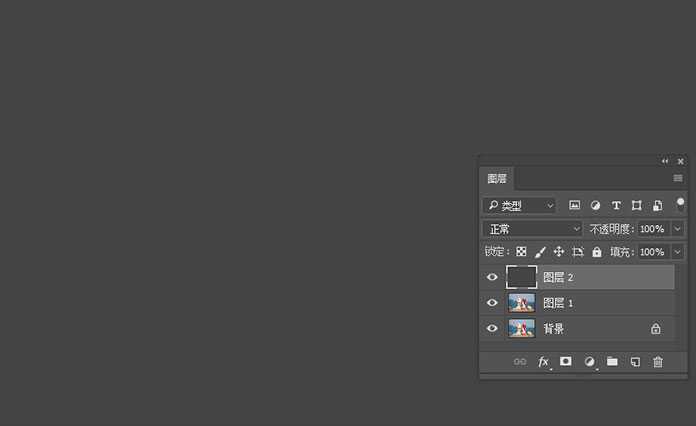This screenshot has height=426, width=696.
Task: Switch to the 图层 panel tab
Action: tap(497, 179)
